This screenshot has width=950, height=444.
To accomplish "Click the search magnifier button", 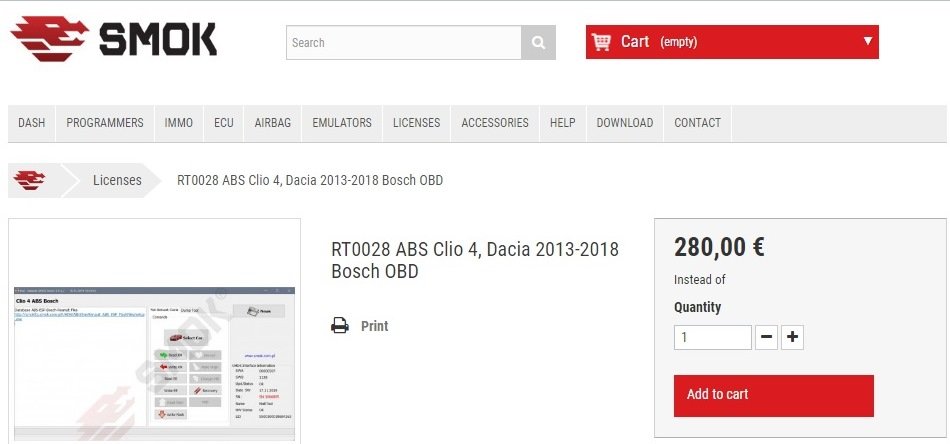I will pos(539,42).
